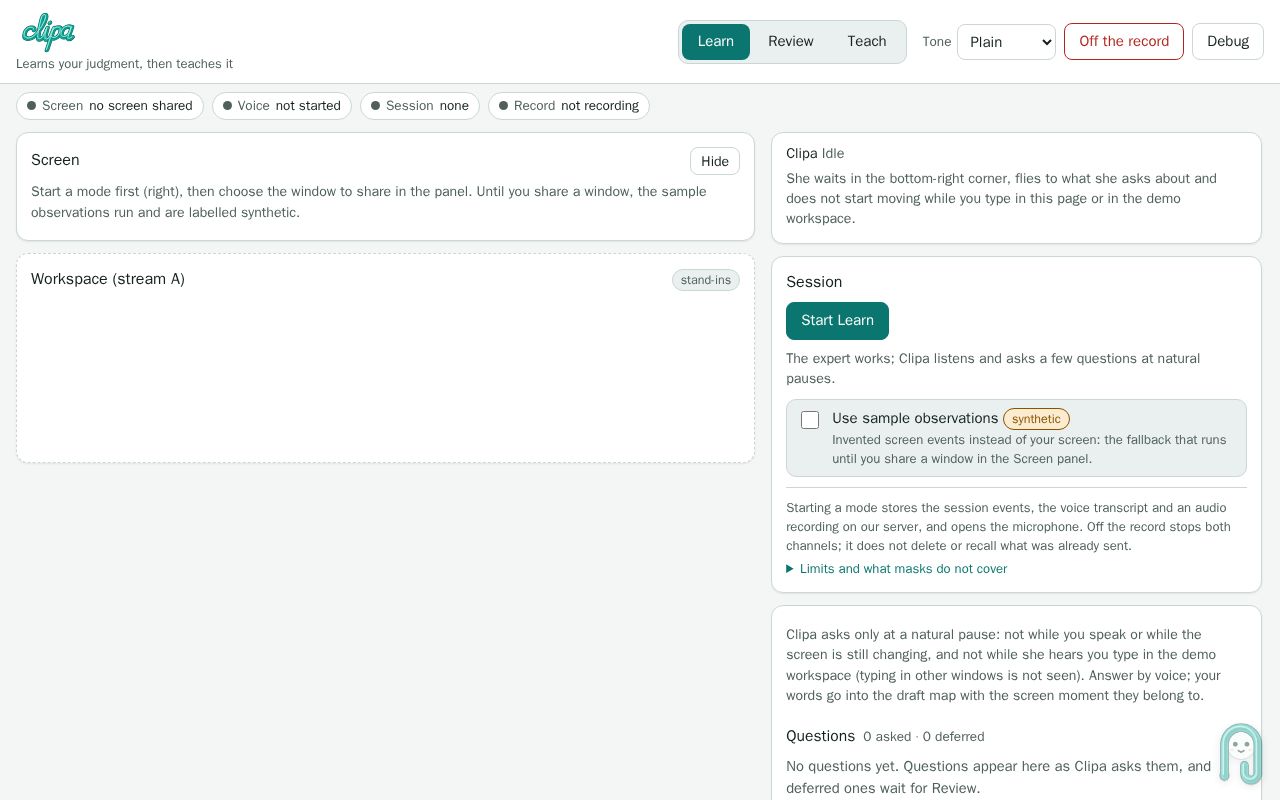Click the Record not recording status pill

click(569, 106)
